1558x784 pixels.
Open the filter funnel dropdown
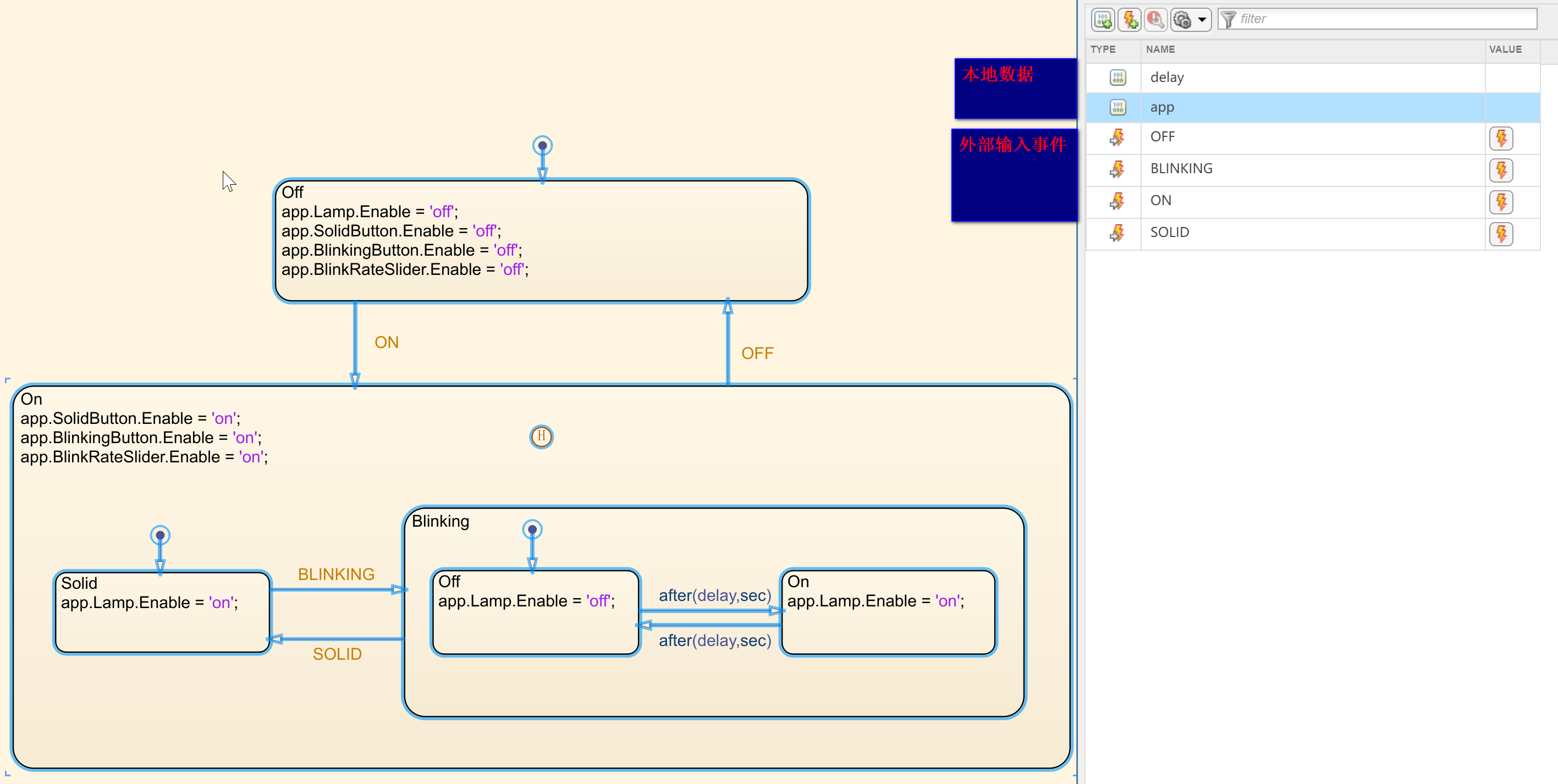[1229, 19]
